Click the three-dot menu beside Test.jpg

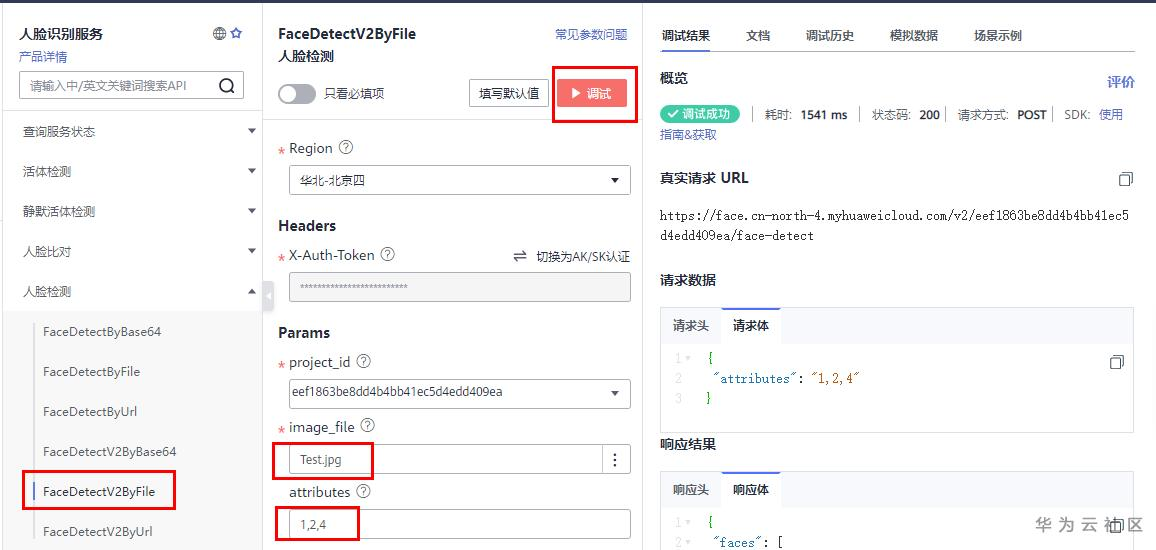[x=616, y=459]
